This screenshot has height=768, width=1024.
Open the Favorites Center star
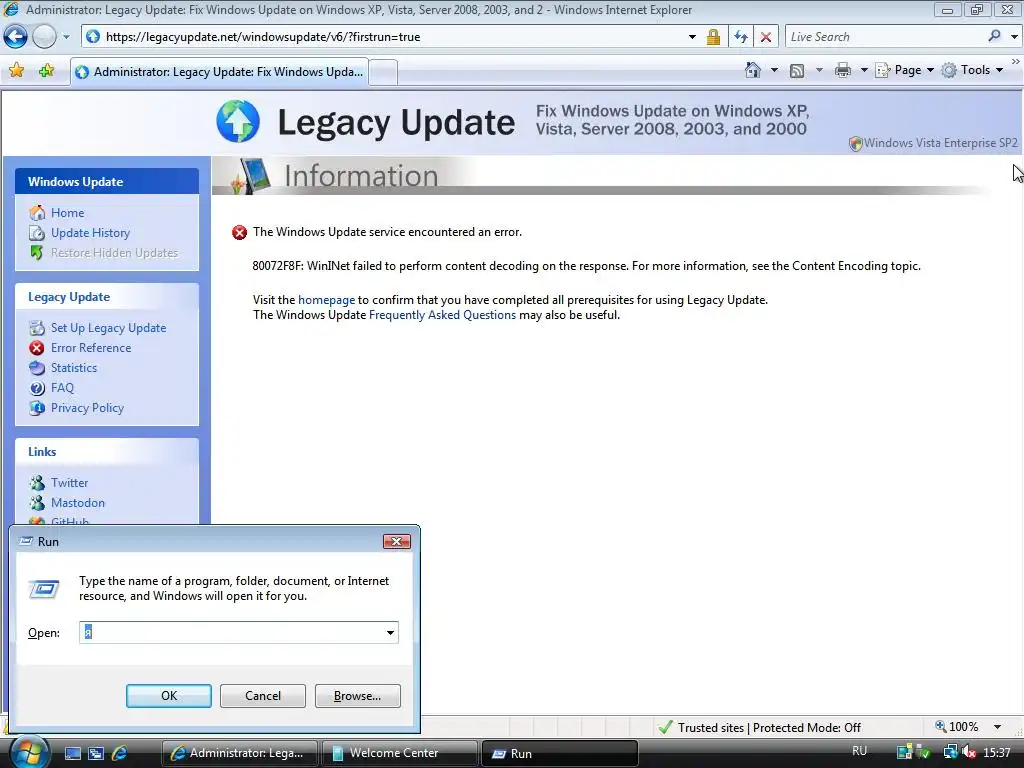click(x=16, y=71)
